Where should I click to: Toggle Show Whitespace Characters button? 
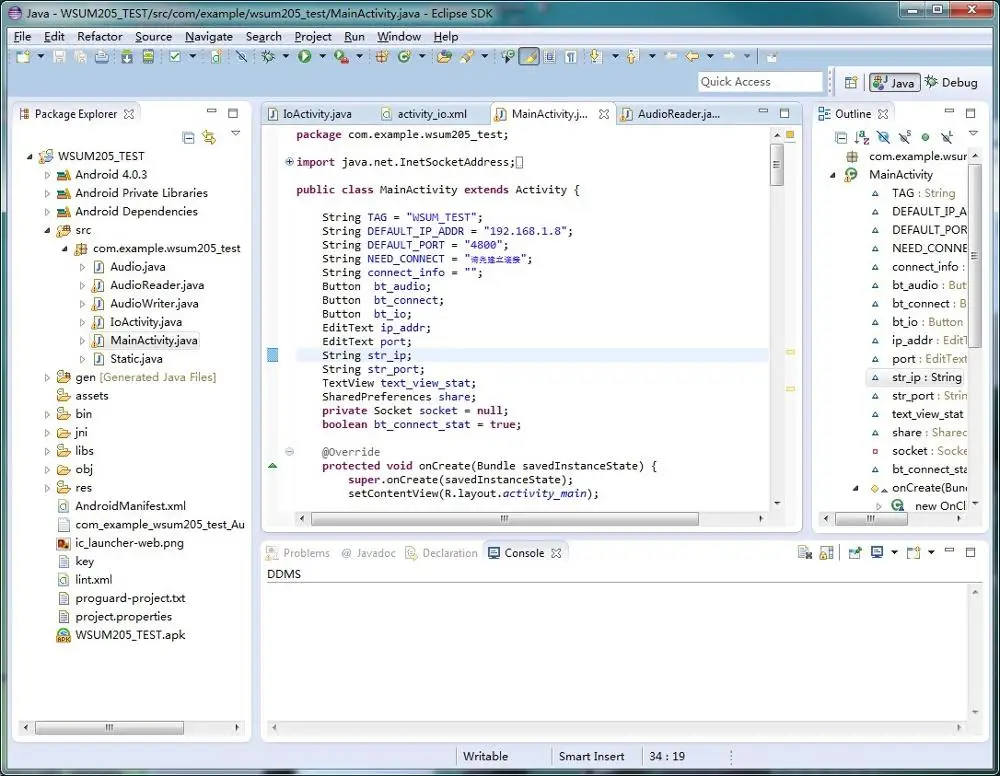(x=571, y=57)
